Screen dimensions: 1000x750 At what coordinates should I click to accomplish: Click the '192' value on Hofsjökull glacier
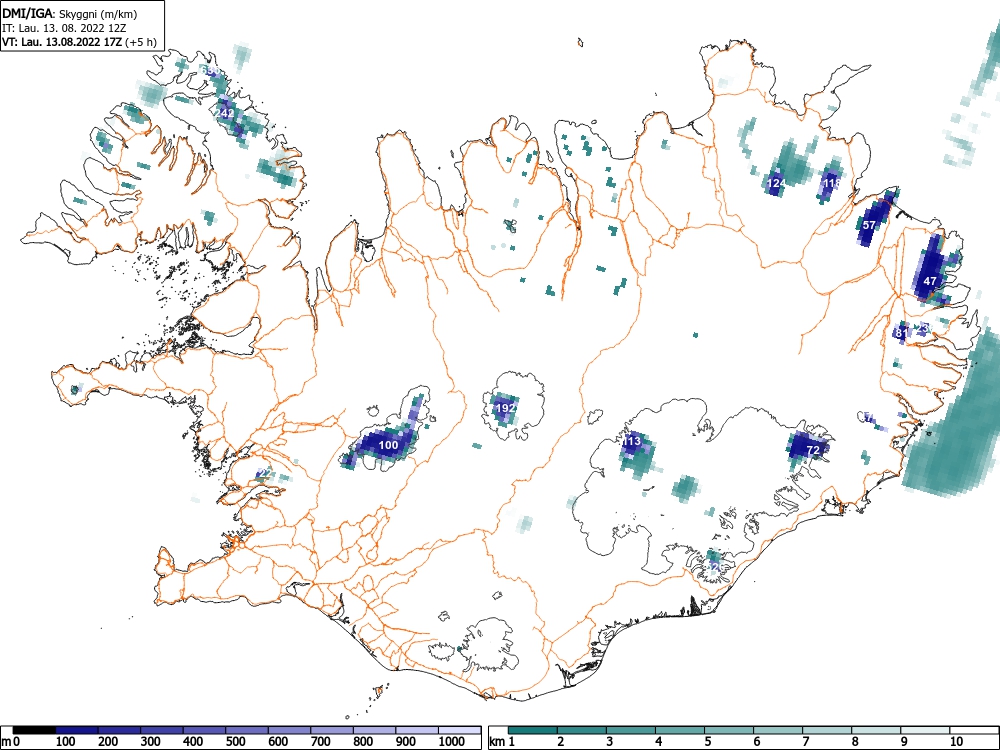click(x=505, y=408)
